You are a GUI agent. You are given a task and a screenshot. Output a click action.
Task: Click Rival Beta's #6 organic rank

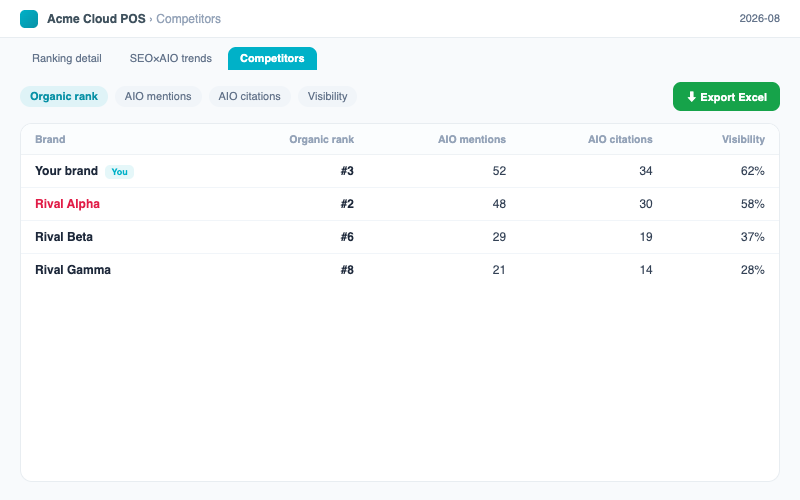coord(347,237)
